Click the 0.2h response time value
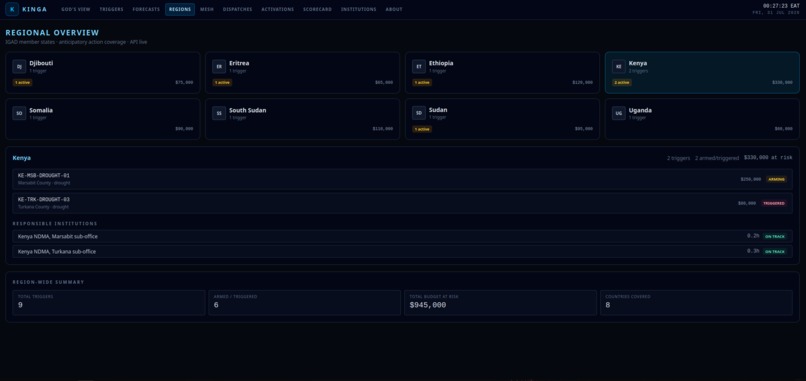Image resolution: width=806 pixels, height=381 pixels. (x=753, y=236)
